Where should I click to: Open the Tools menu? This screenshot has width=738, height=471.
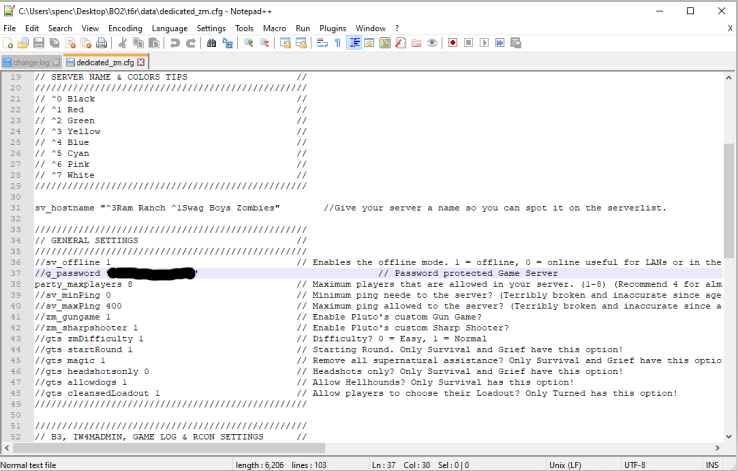click(x=244, y=28)
